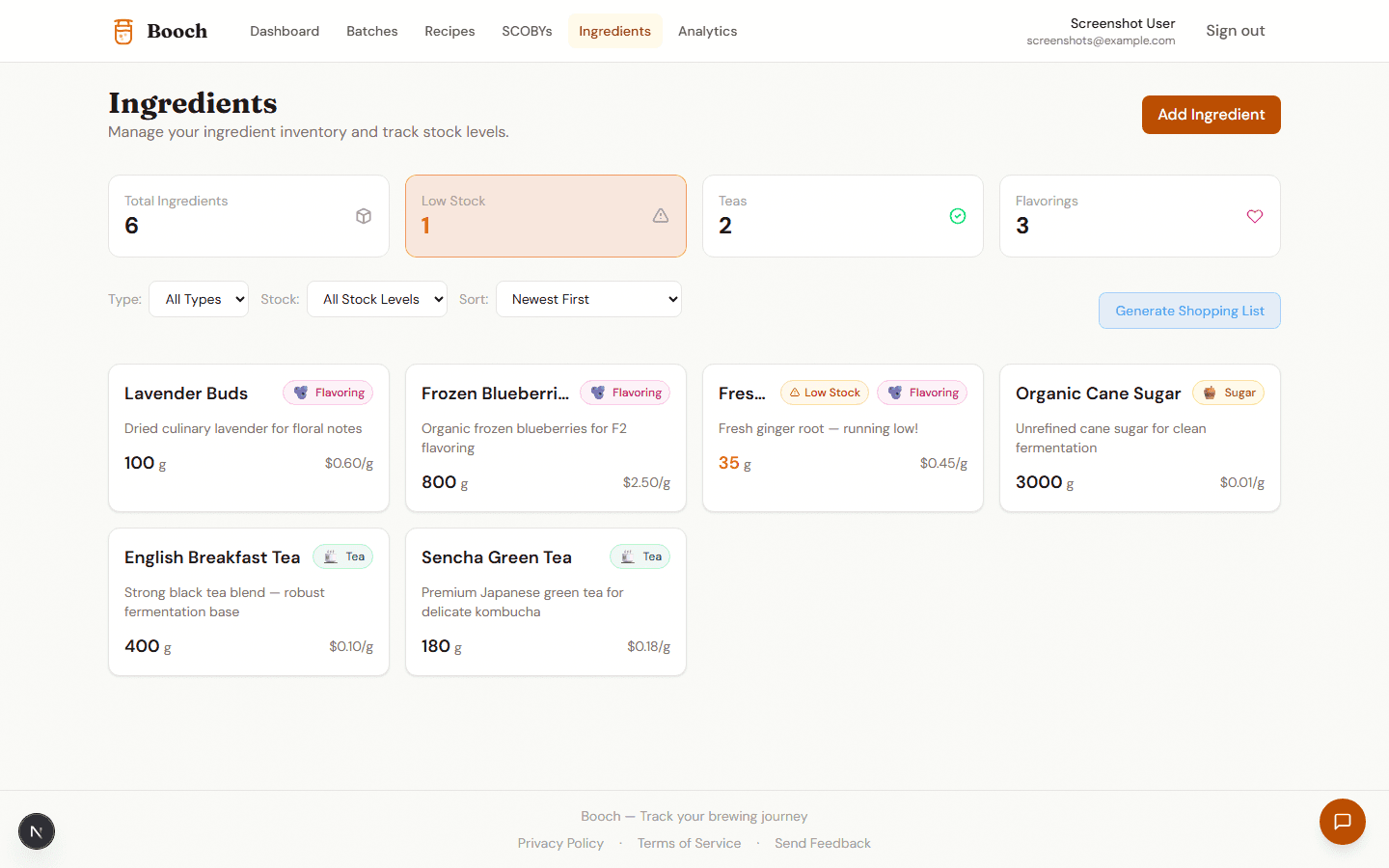Open the Sencha Green Tea title
This screenshot has height=868, width=1389.
(x=497, y=557)
